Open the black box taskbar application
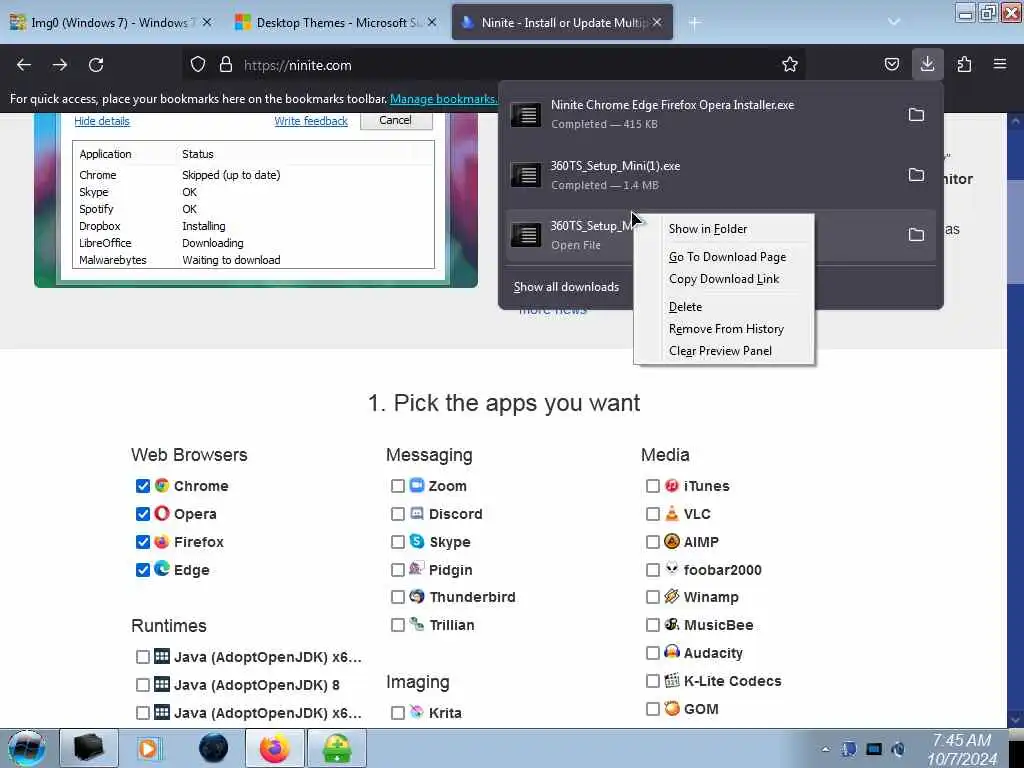 (x=89, y=748)
